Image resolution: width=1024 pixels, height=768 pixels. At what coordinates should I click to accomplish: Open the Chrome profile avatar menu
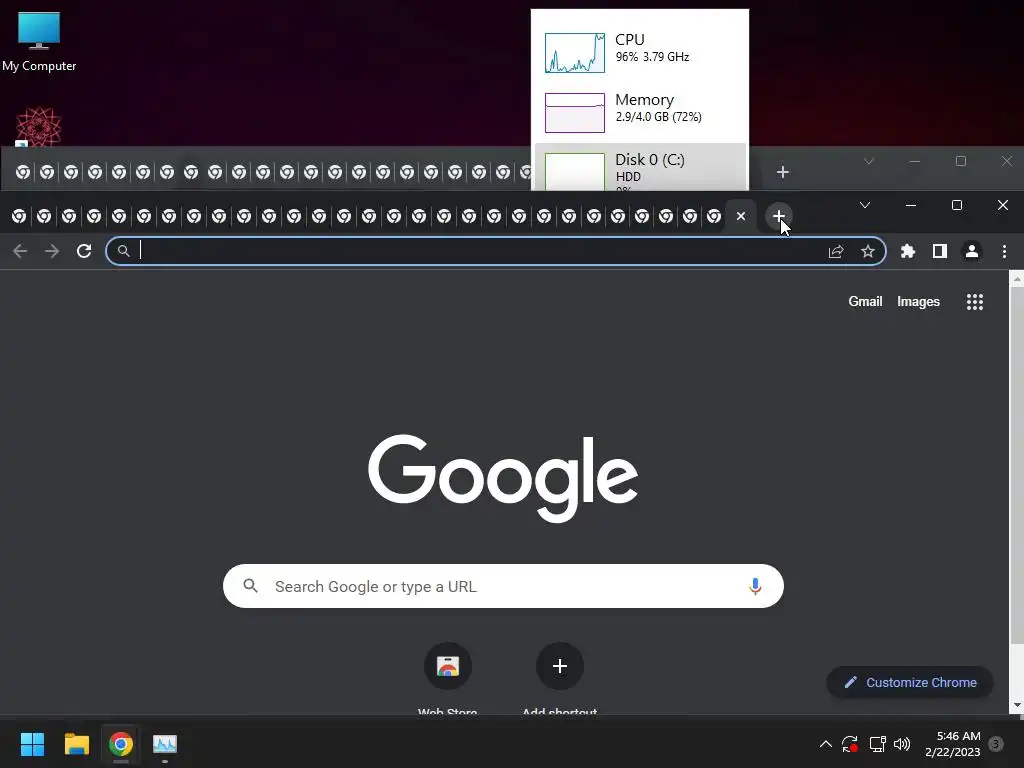click(972, 251)
